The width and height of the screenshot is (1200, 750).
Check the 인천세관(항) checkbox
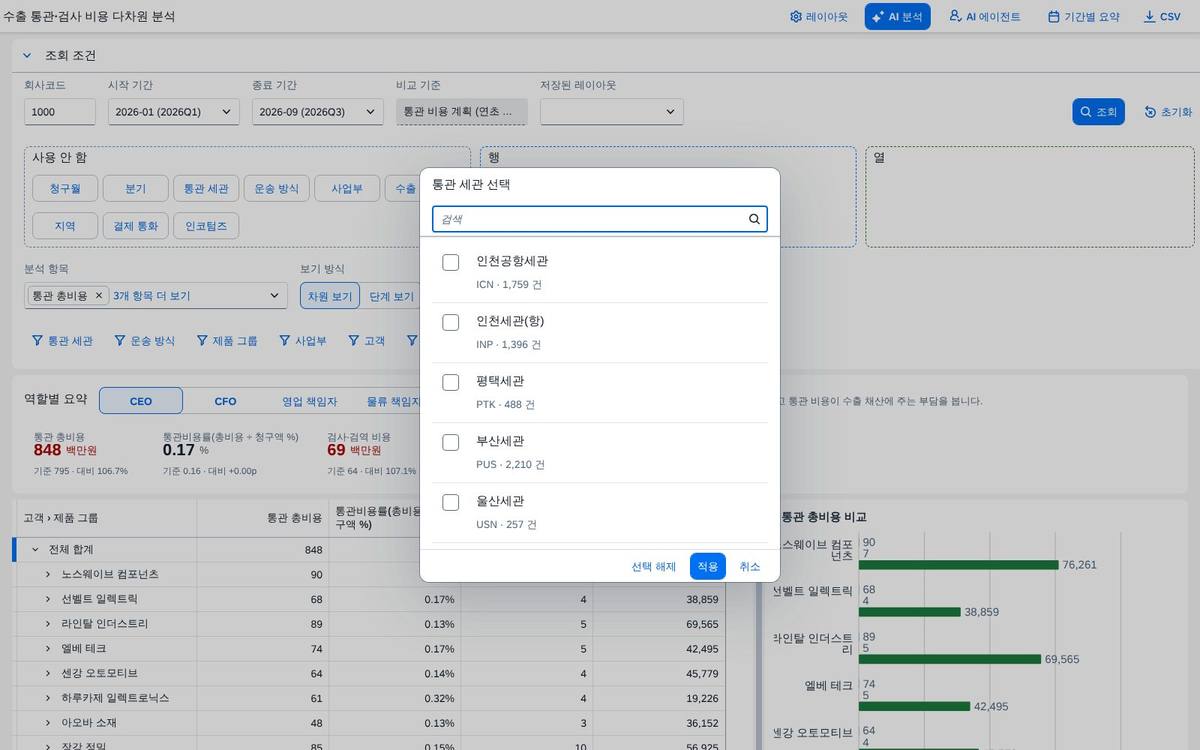(451, 322)
